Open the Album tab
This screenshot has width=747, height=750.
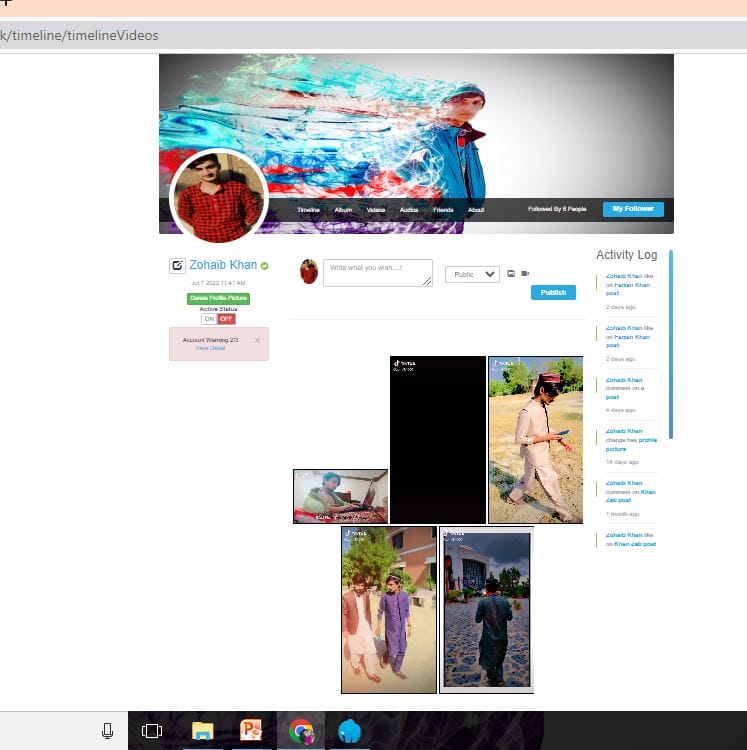coord(343,210)
